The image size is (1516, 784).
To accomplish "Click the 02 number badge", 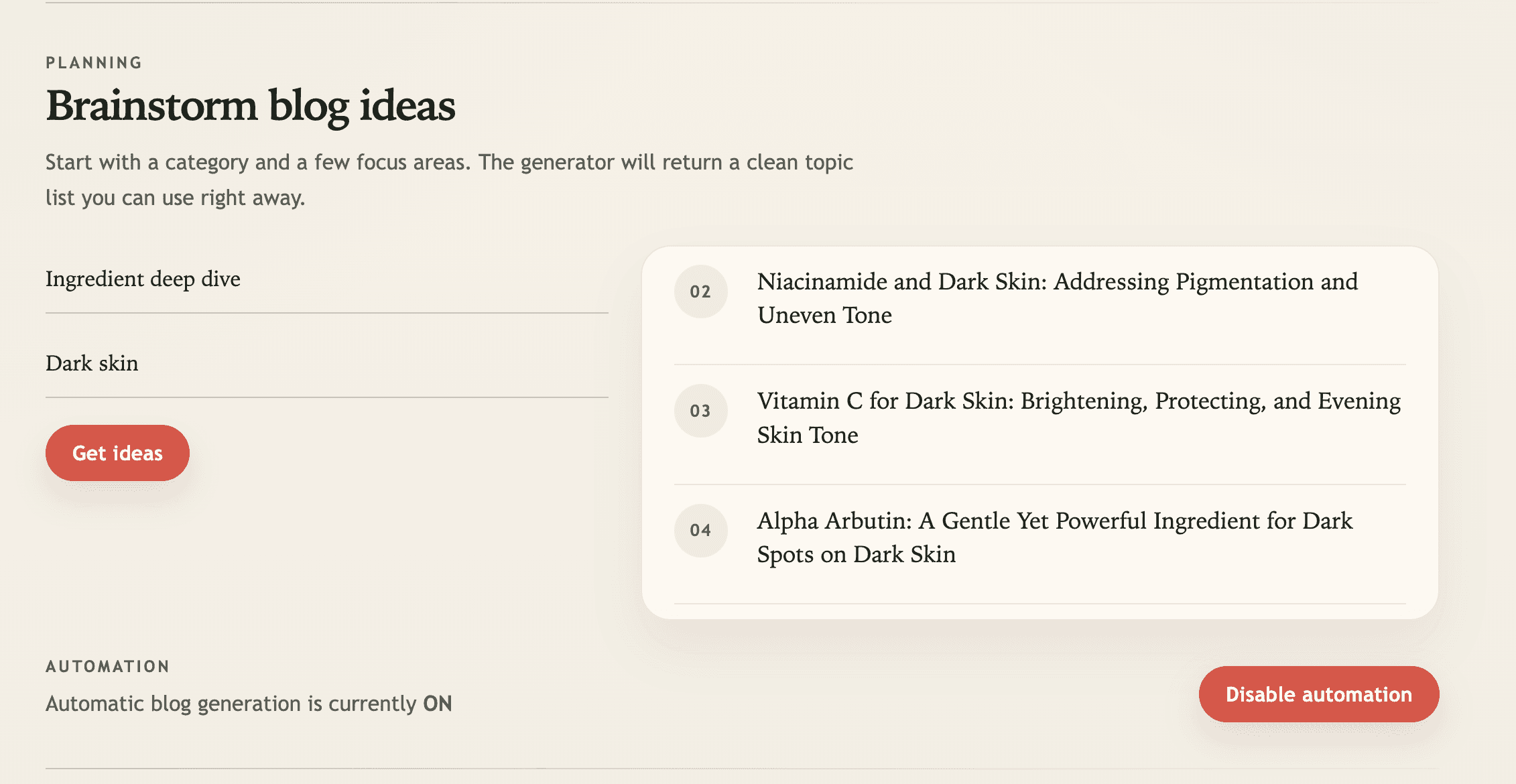I will coord(701,291).
